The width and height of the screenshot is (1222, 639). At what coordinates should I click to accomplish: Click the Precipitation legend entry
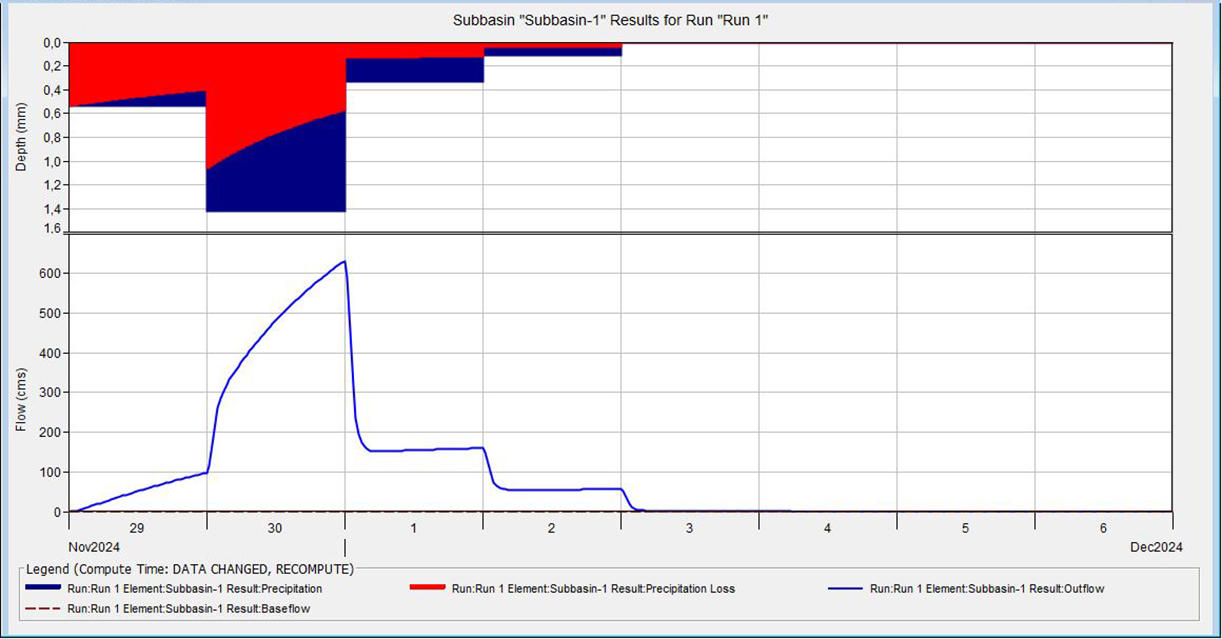[174, 589]
